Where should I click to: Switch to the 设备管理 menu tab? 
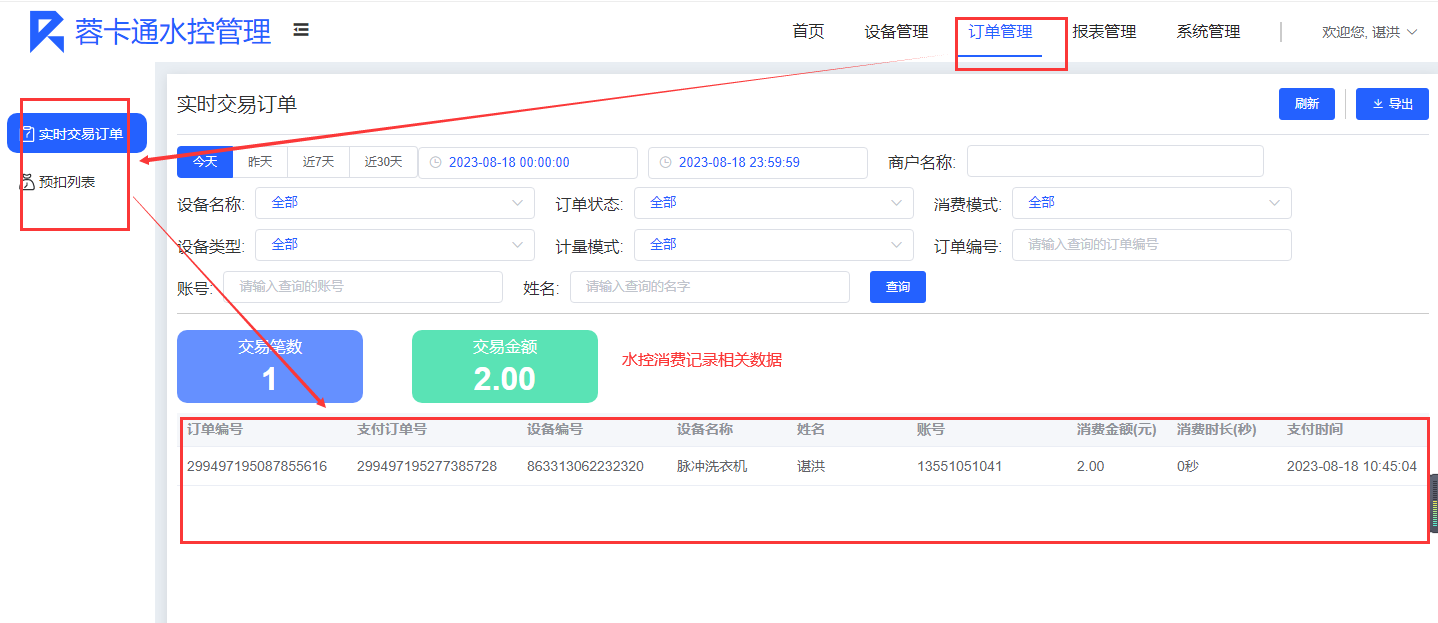[896, 32]
